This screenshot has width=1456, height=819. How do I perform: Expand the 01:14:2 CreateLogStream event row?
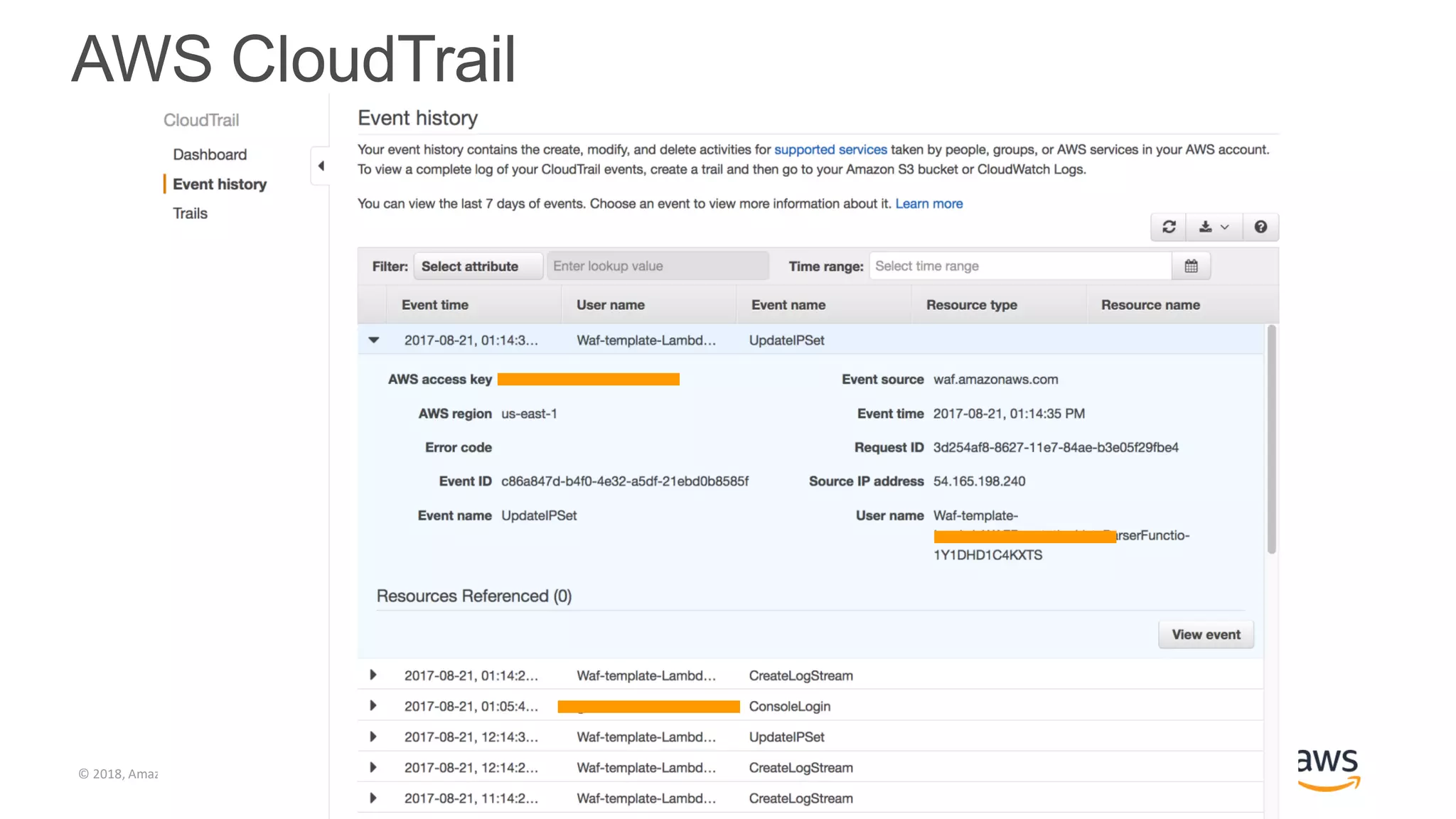pos(373,675)
